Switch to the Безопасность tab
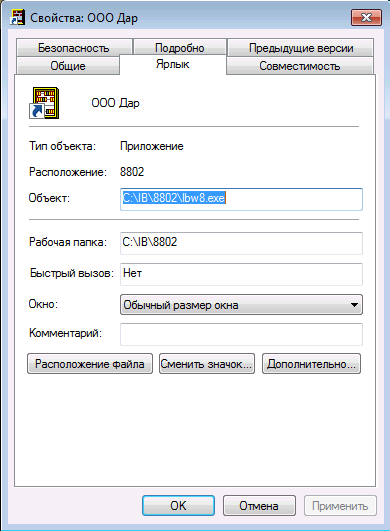This screenshot has height=531, width=390. click(74, 48)
